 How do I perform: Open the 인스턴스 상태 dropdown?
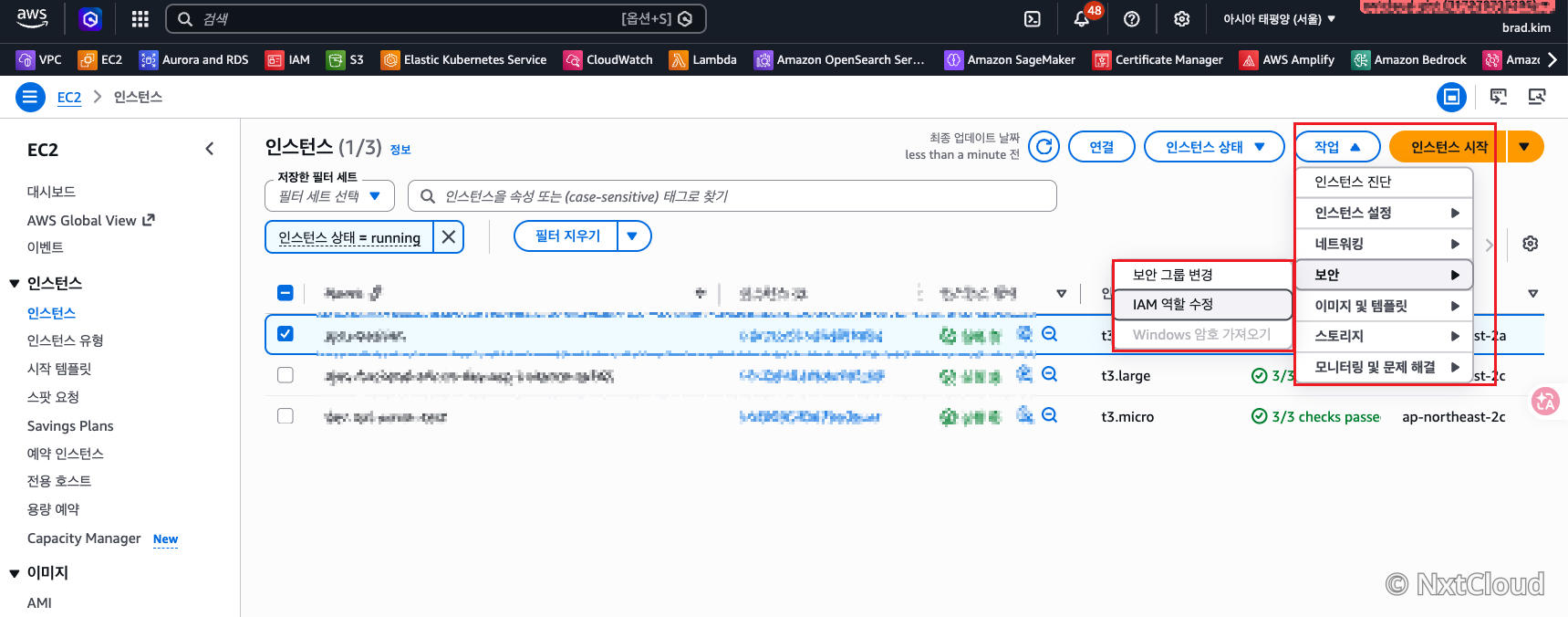point(1215,146)
